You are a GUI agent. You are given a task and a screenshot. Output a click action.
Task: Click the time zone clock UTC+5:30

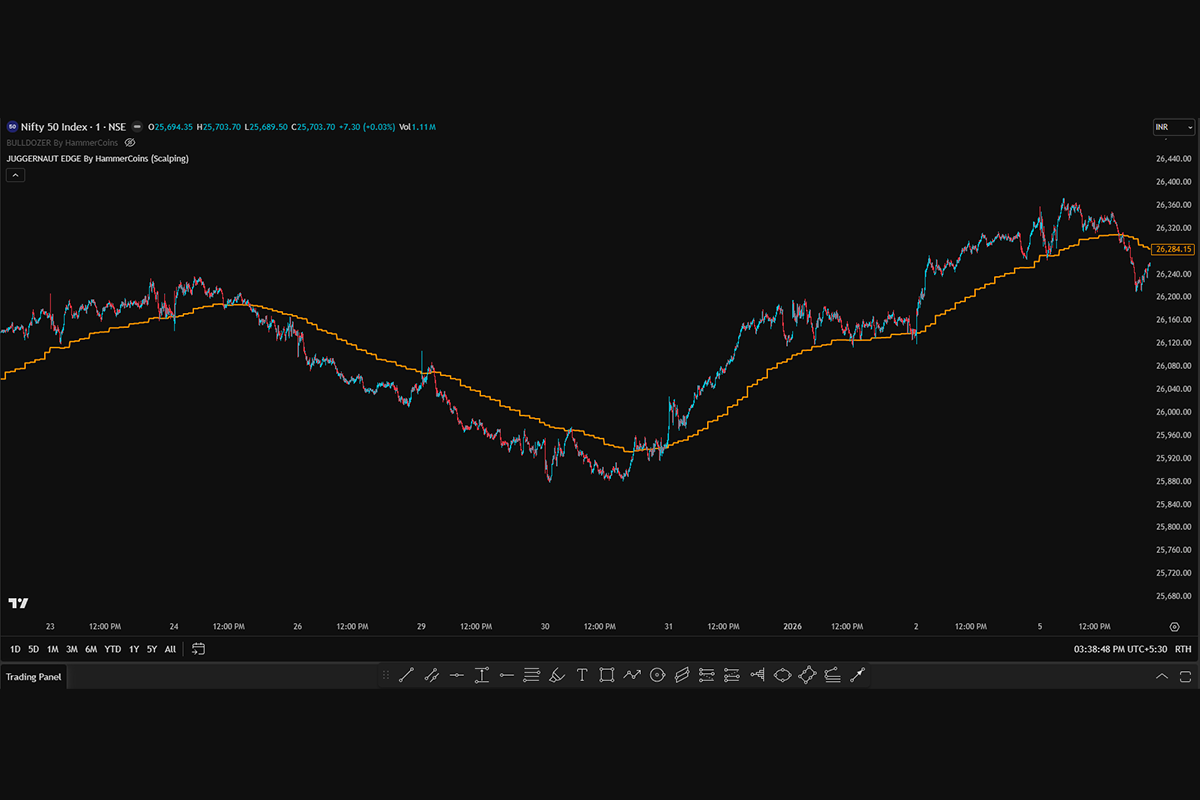tap(1119, 649)
